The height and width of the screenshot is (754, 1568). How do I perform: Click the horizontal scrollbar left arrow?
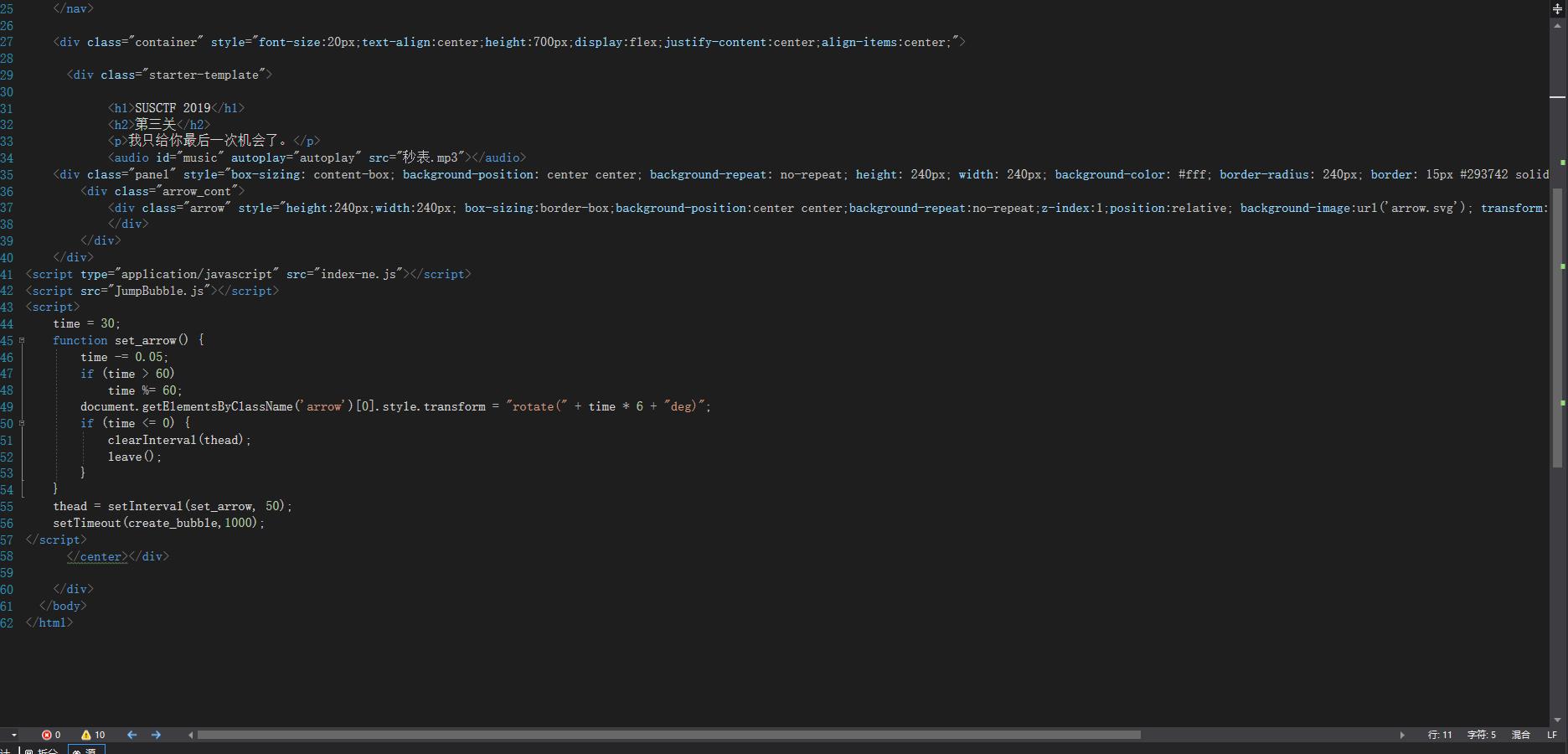coord(191,735)
